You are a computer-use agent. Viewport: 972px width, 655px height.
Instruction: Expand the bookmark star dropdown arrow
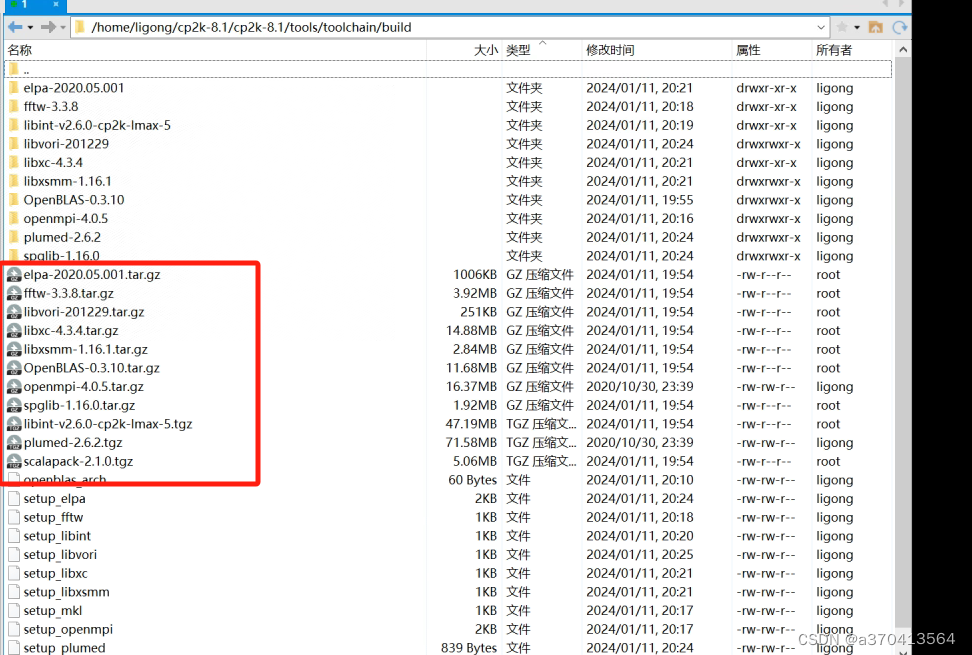tap(857, 28)
